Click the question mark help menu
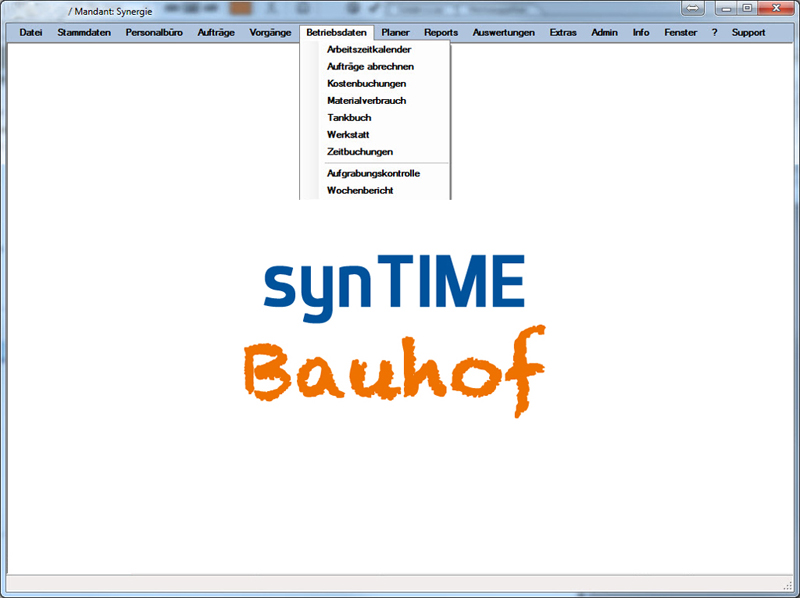Screen dimensions: 800x598 (x=714, y=32)
